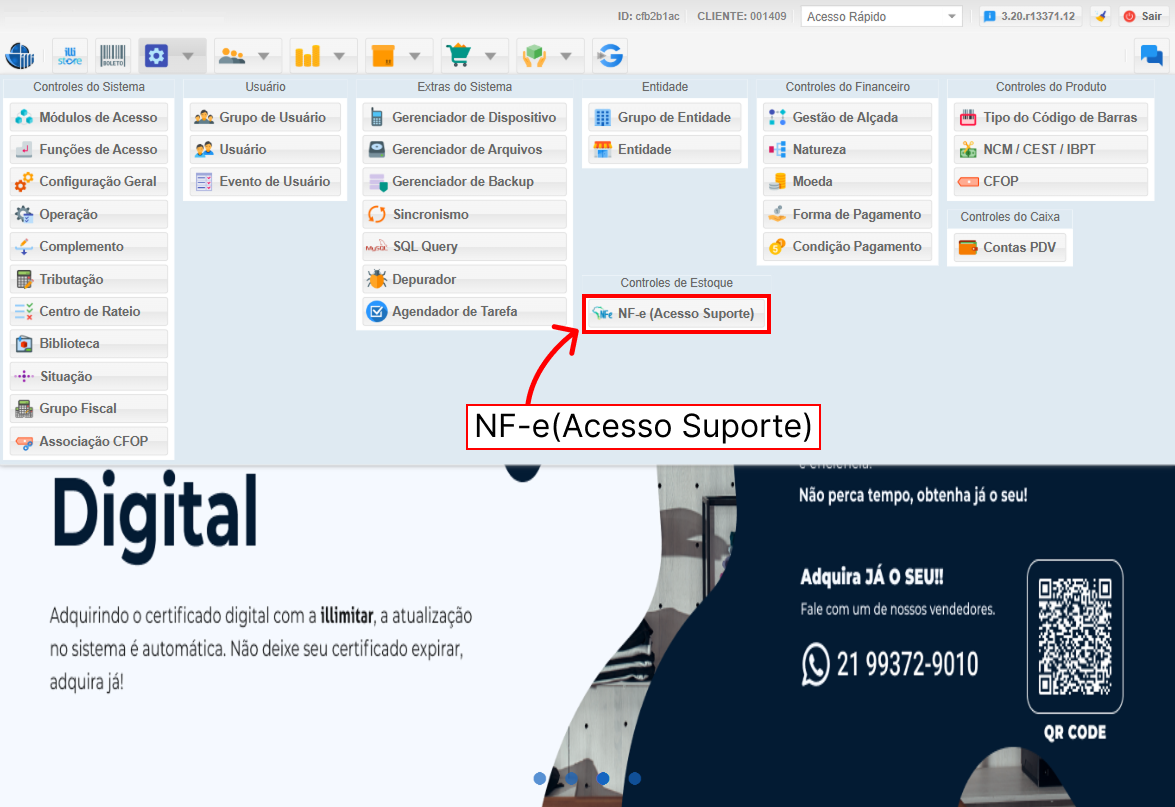Image resolution: width=1175 pixels, height=807 pixels.
Task: Click the Boleto barcode icon
Action: (113, 56)
